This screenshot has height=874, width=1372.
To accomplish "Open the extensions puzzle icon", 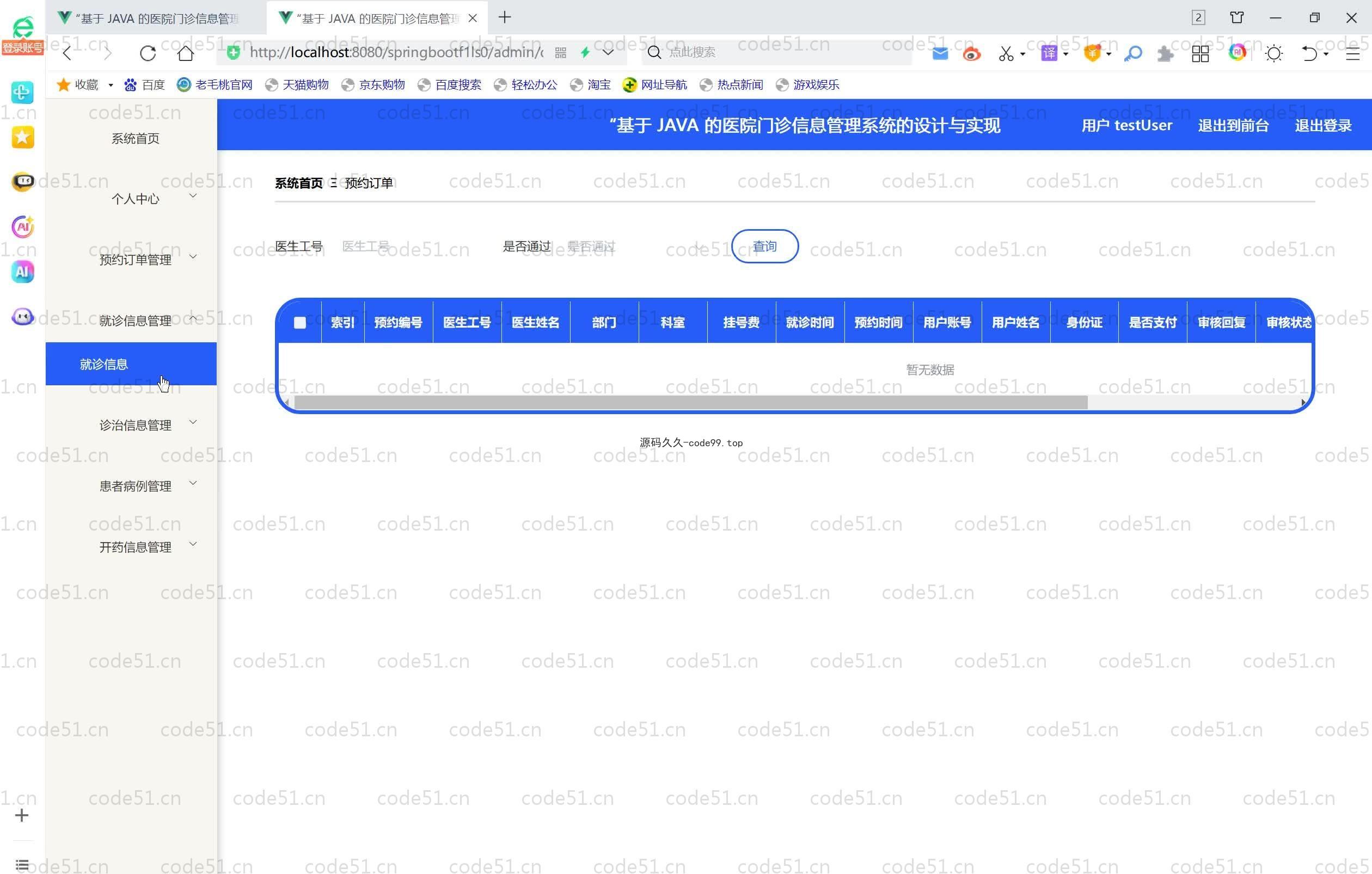I will click(1166, 53).
